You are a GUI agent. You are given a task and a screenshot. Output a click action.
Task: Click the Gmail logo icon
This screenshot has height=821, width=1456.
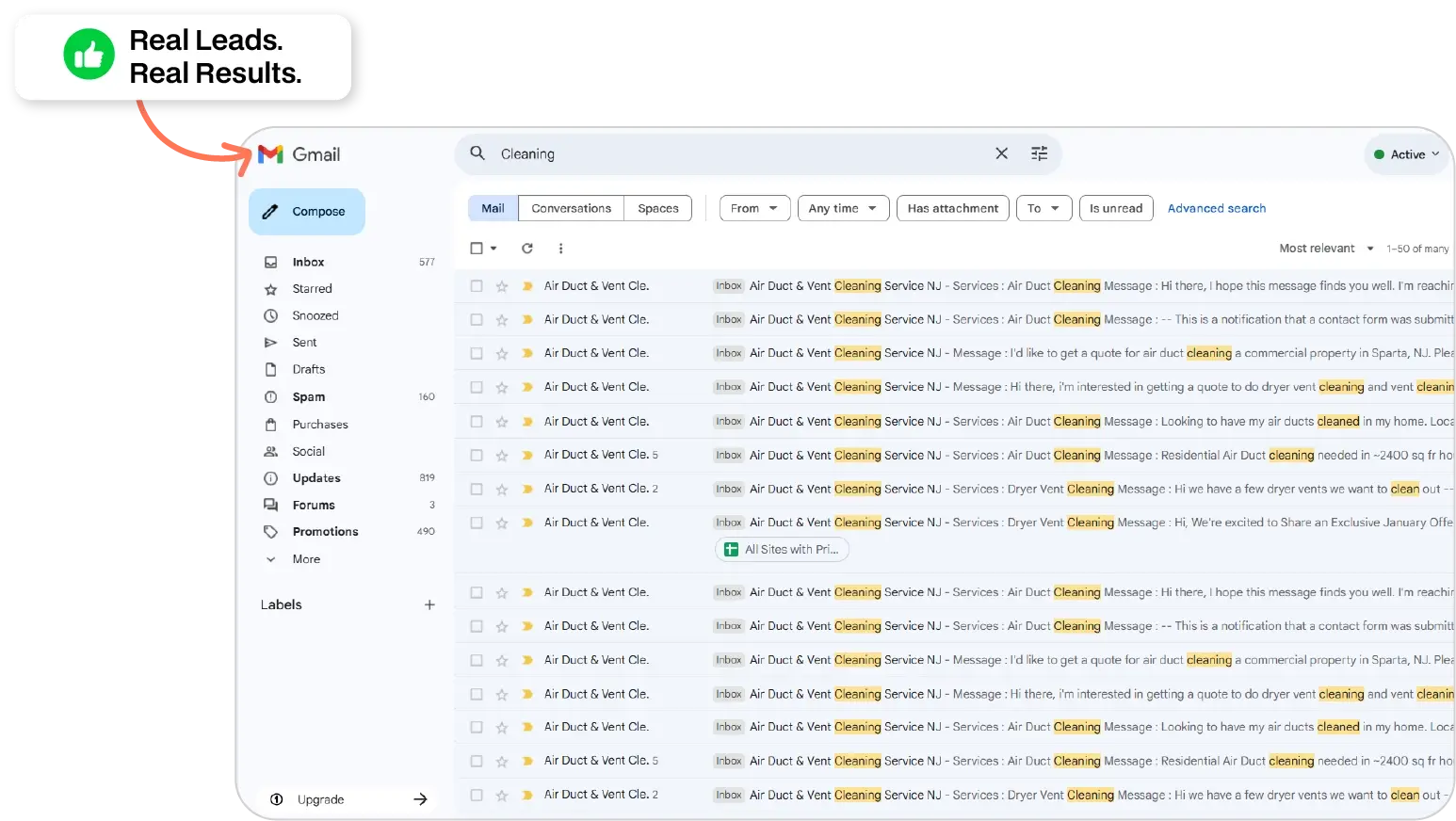pos(269,153)
